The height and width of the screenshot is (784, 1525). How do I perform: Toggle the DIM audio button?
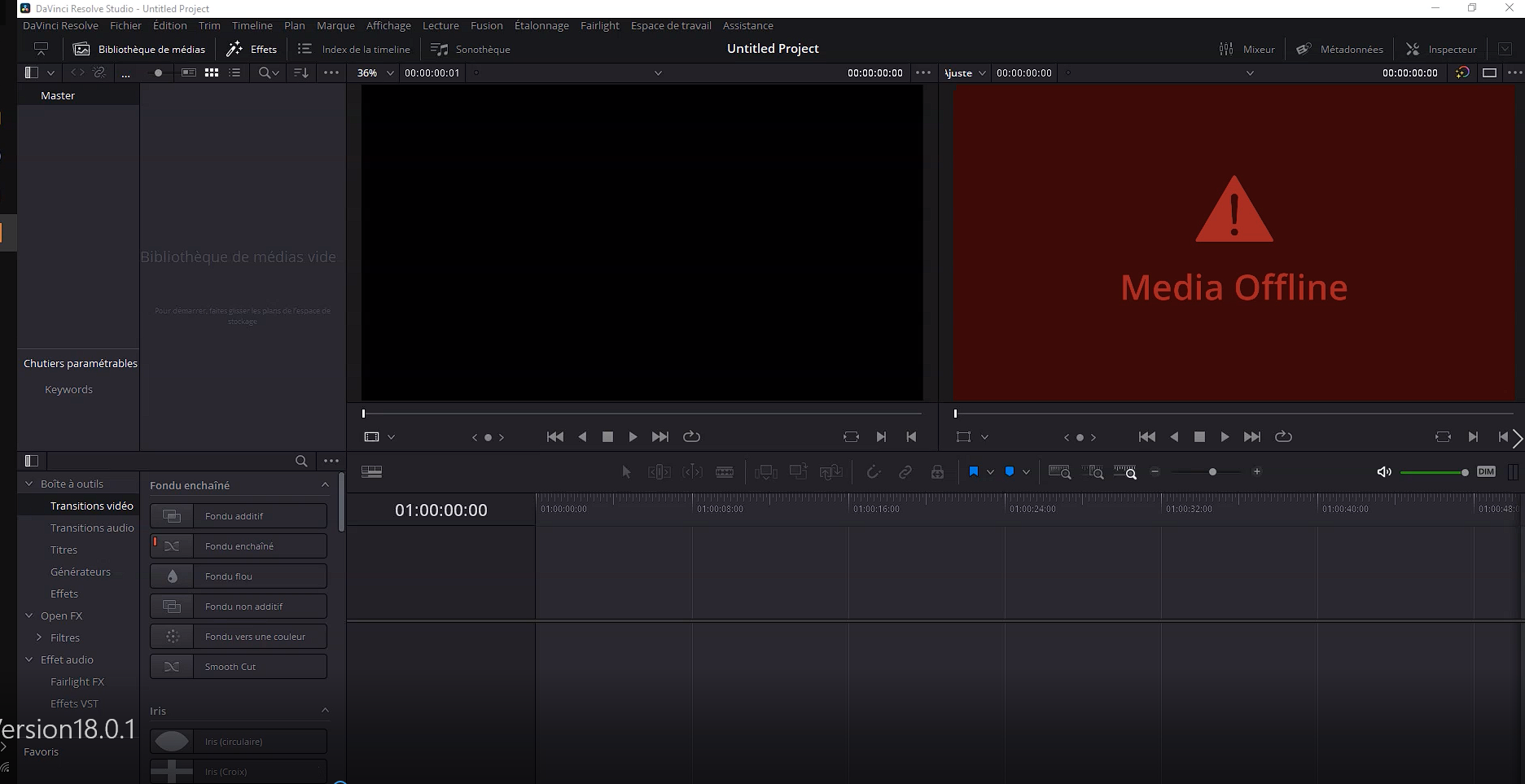tap(1486, 471)
